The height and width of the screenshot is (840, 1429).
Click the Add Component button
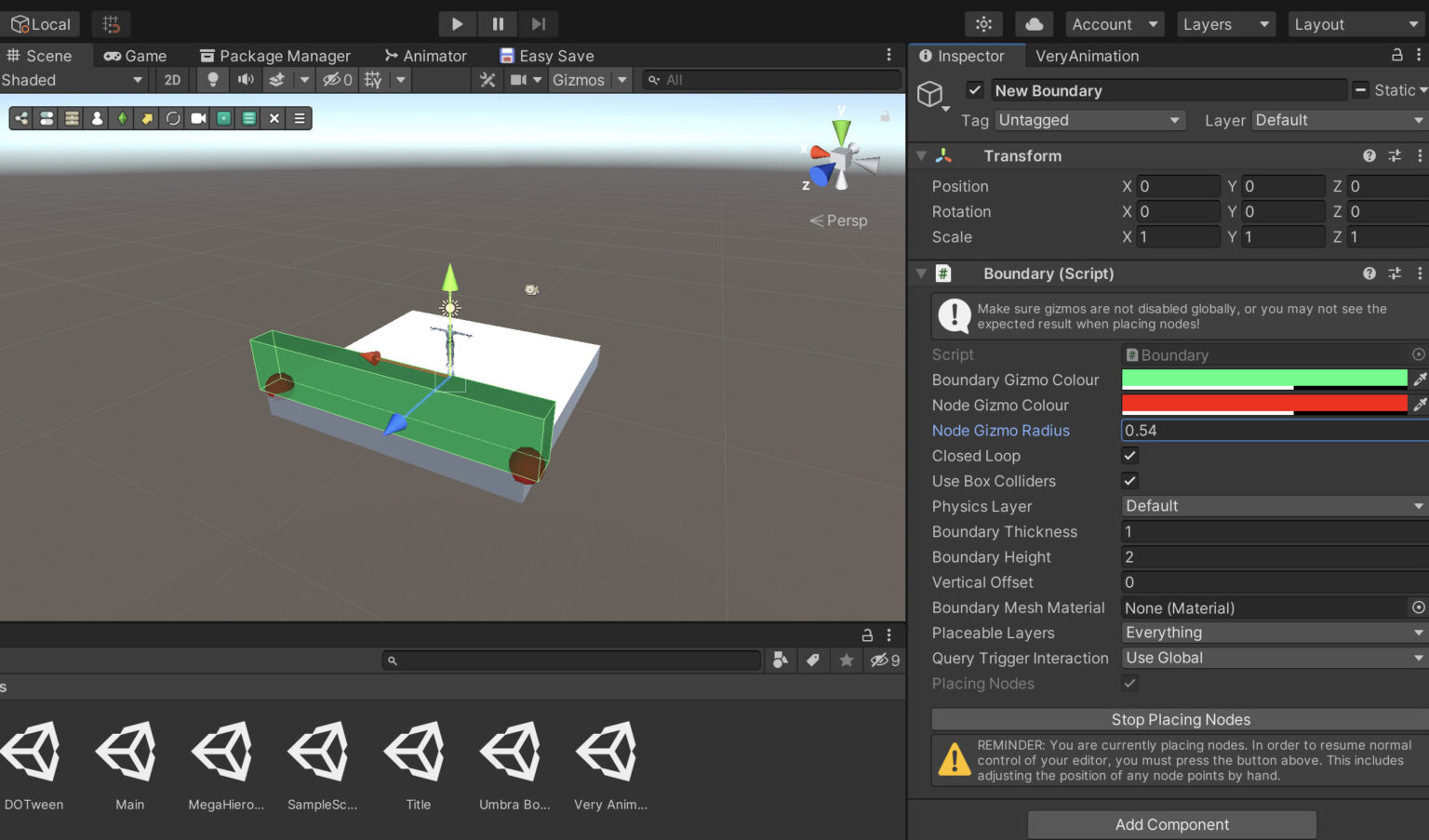[1171, 824]
